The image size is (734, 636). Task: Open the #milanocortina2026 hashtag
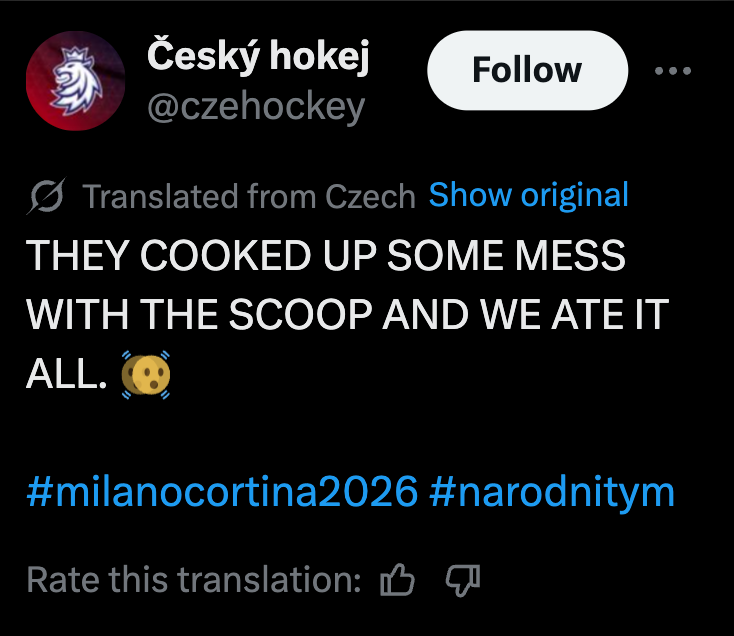coord(220,492)
